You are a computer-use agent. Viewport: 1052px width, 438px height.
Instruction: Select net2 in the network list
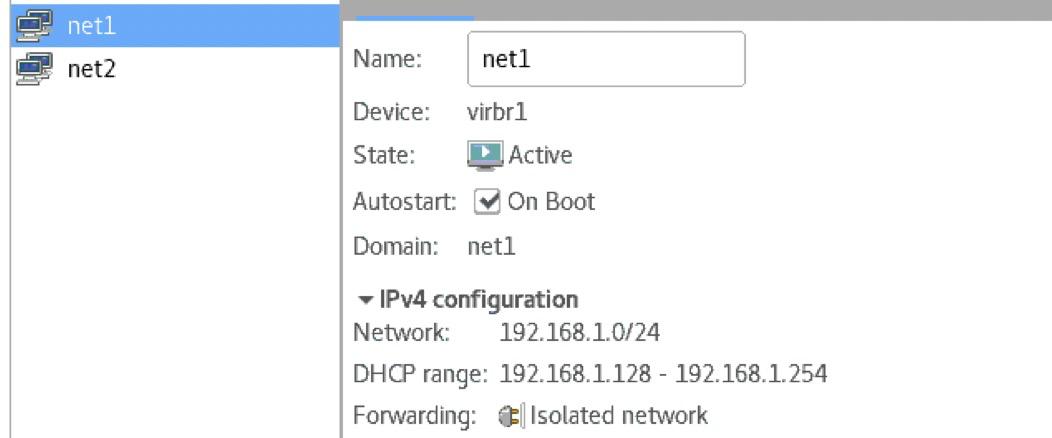174,68
